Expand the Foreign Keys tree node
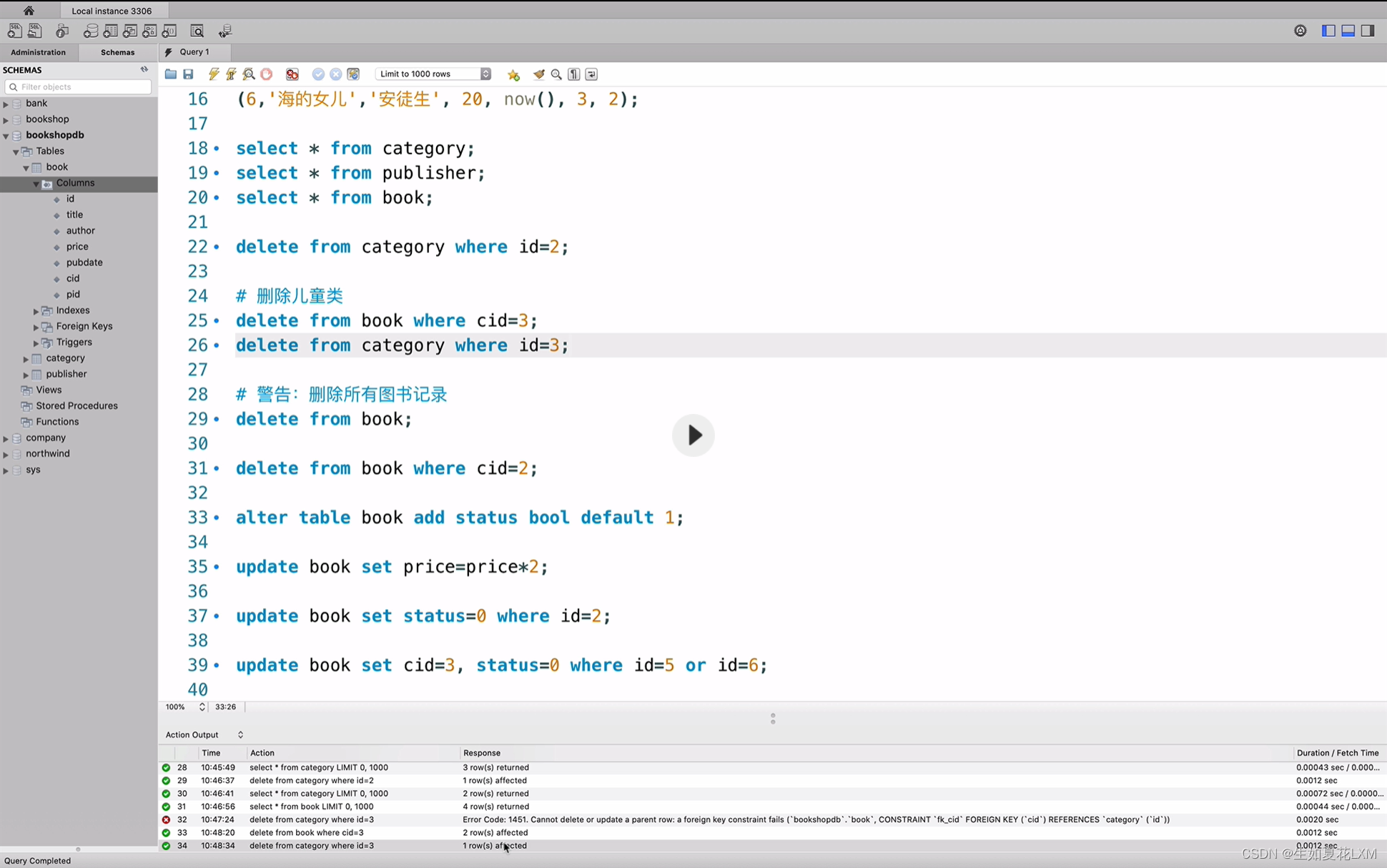The width and height of the screenshot is (1387, 868). (36, 327)
